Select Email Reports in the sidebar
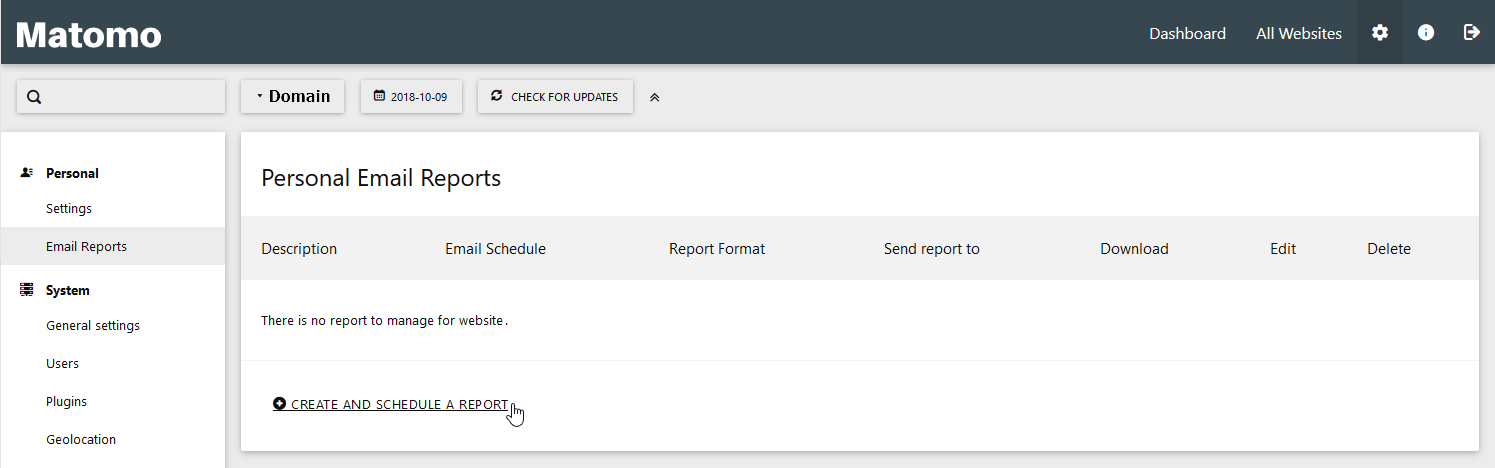The height and width of the screenshot is (468, 1495). click(86, 246)
